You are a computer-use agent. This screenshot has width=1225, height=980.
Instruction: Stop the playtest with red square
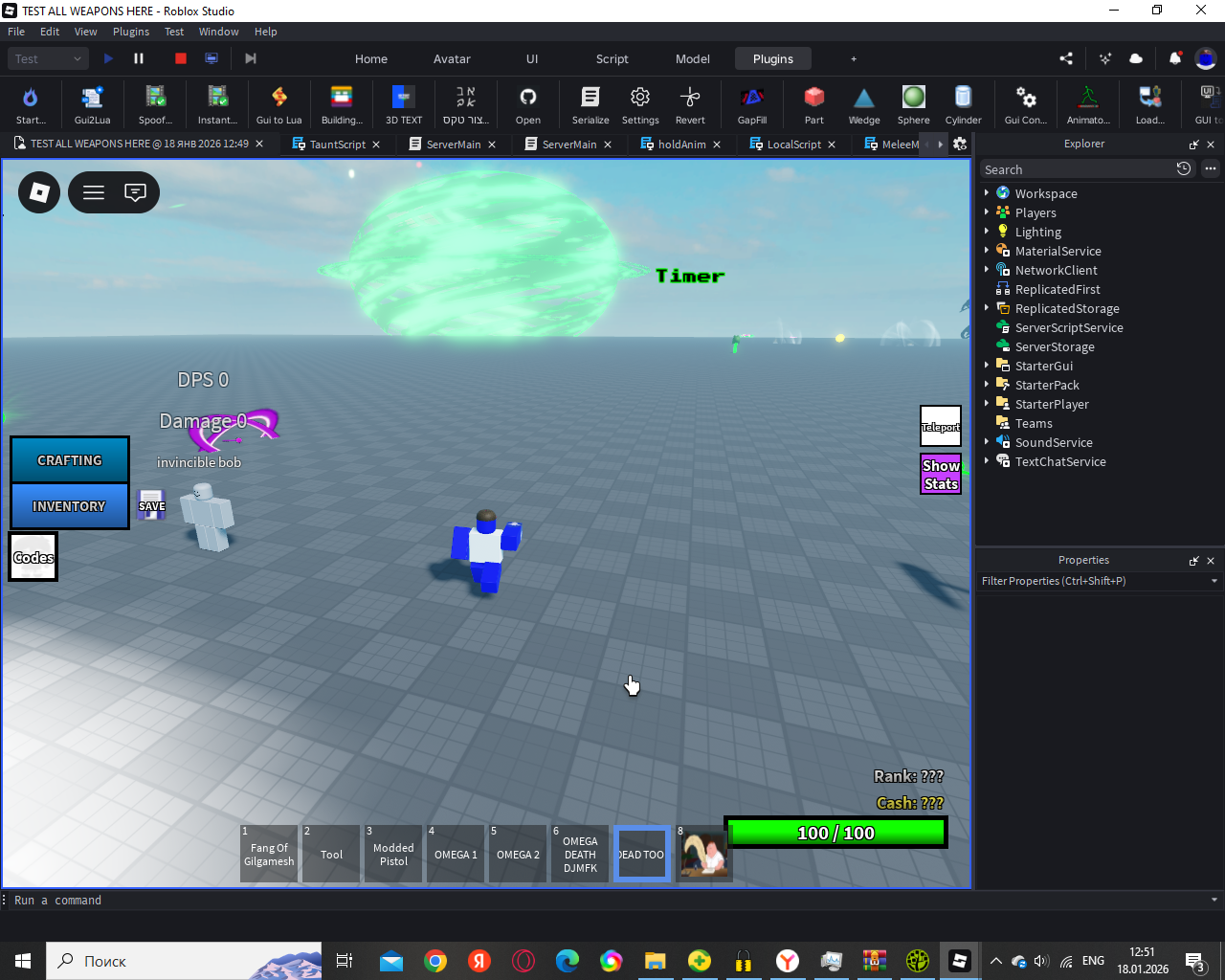click(x=180, y=58)
